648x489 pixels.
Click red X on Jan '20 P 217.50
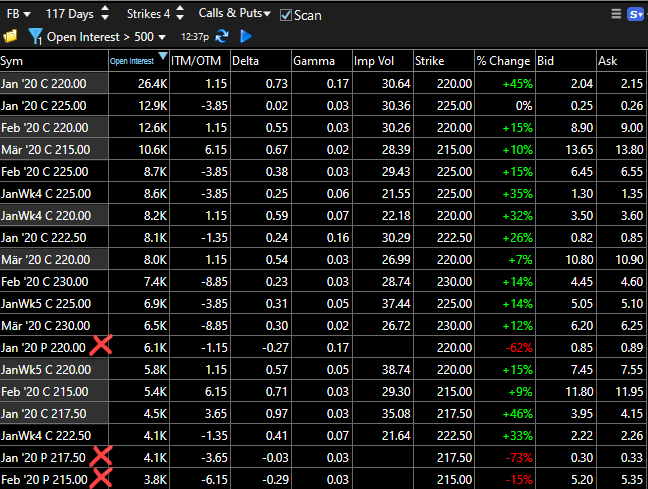[101, 457]
